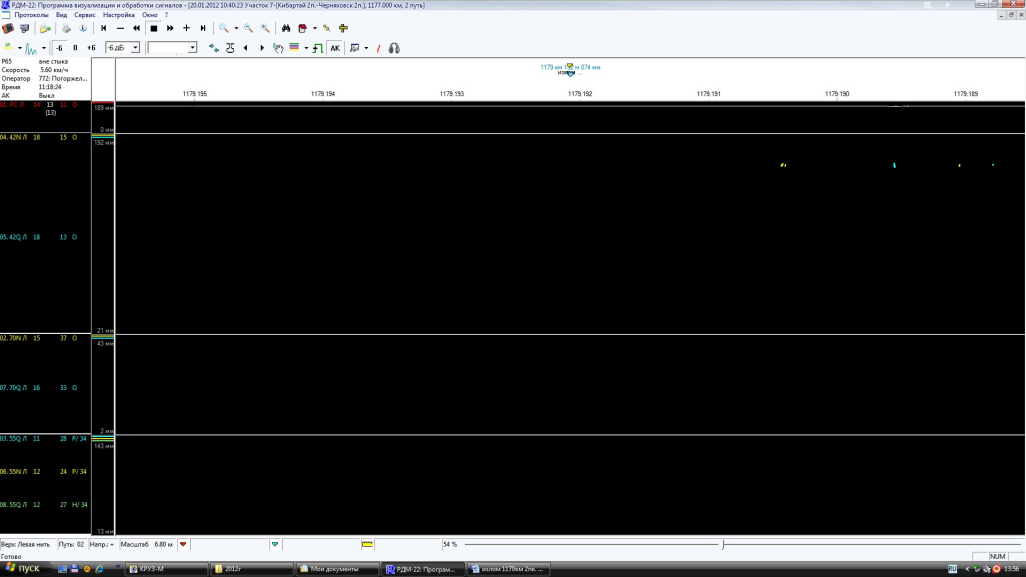
Task: Open the empty combo box in toolbar
Action: click(172, 48)
